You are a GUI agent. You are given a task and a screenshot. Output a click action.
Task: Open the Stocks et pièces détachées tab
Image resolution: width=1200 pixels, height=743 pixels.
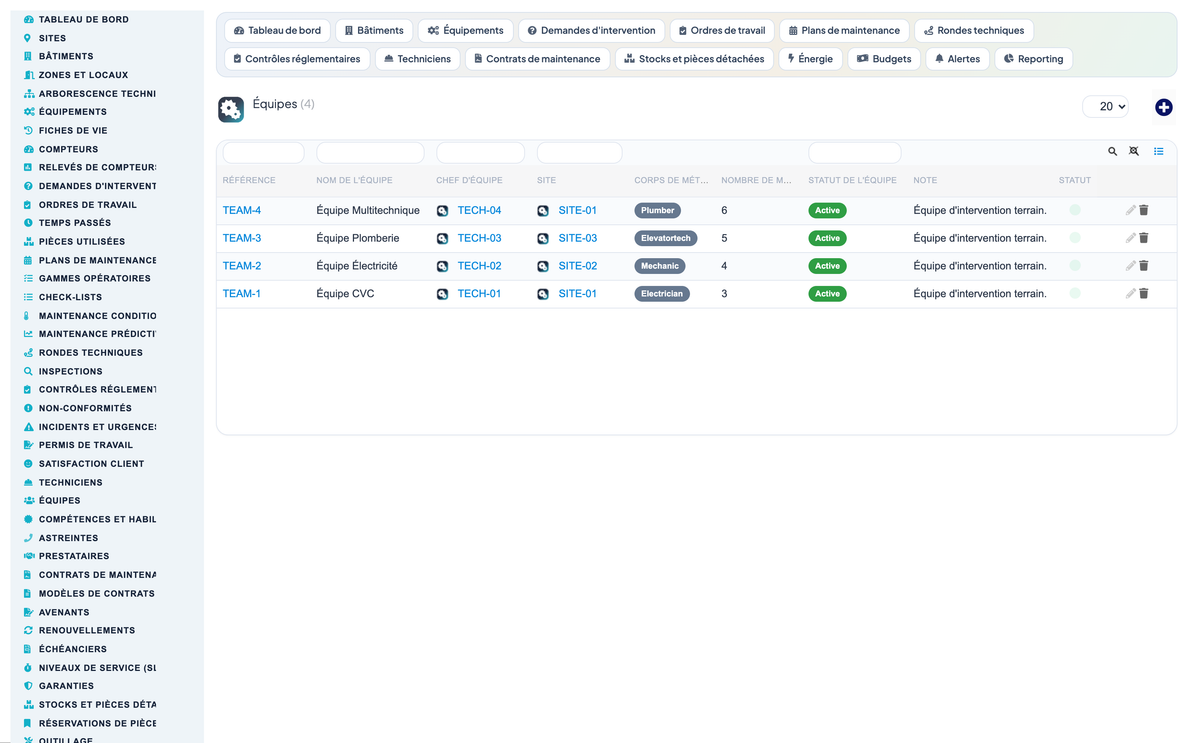(694, 59)
